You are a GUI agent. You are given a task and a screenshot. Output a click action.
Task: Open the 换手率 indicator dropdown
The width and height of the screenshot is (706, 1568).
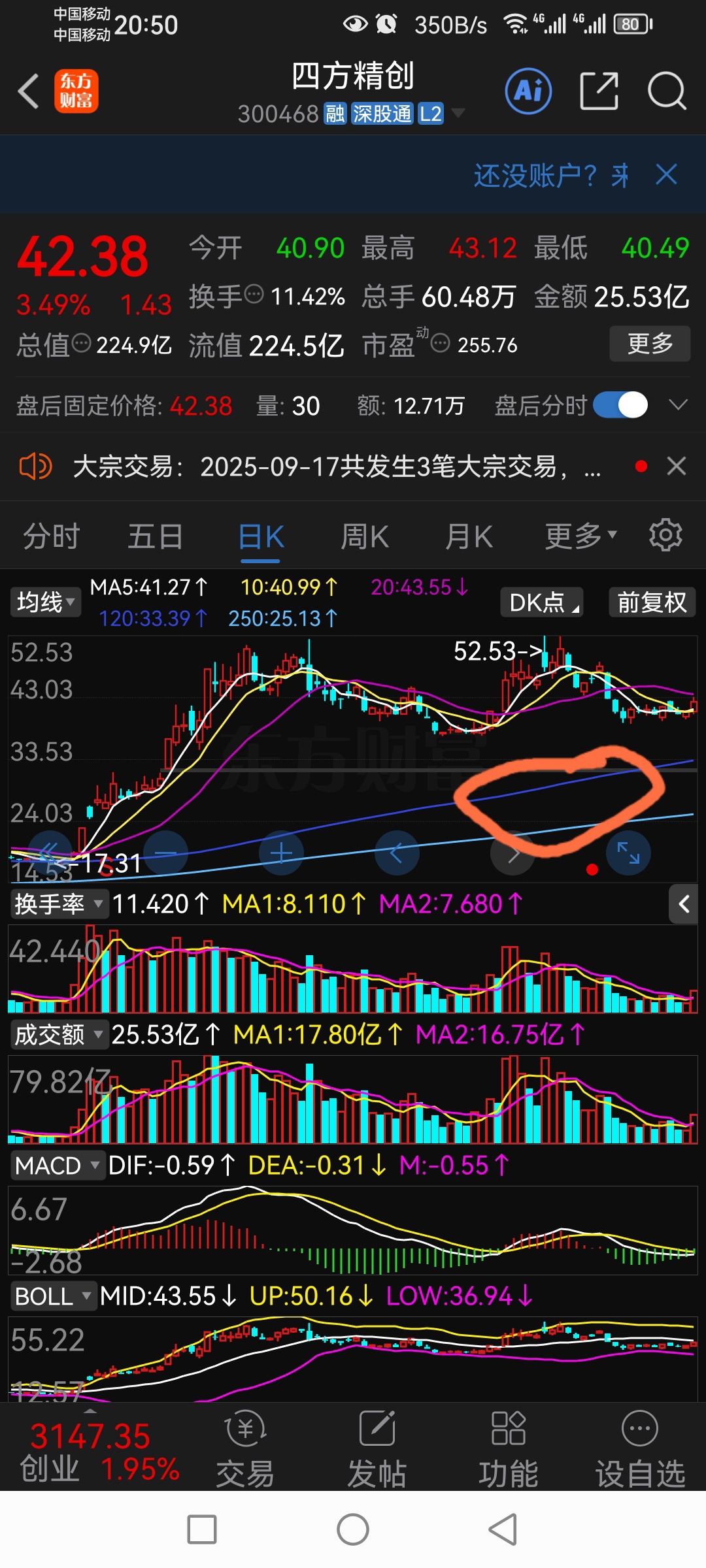[59, 904]
